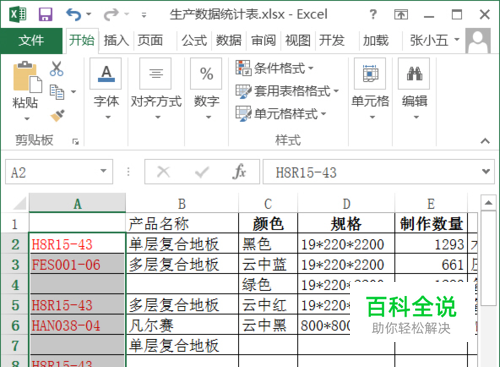Save the workbook with the floppy icon
Viewport: 500px width, 367px height.
[45, 15]
